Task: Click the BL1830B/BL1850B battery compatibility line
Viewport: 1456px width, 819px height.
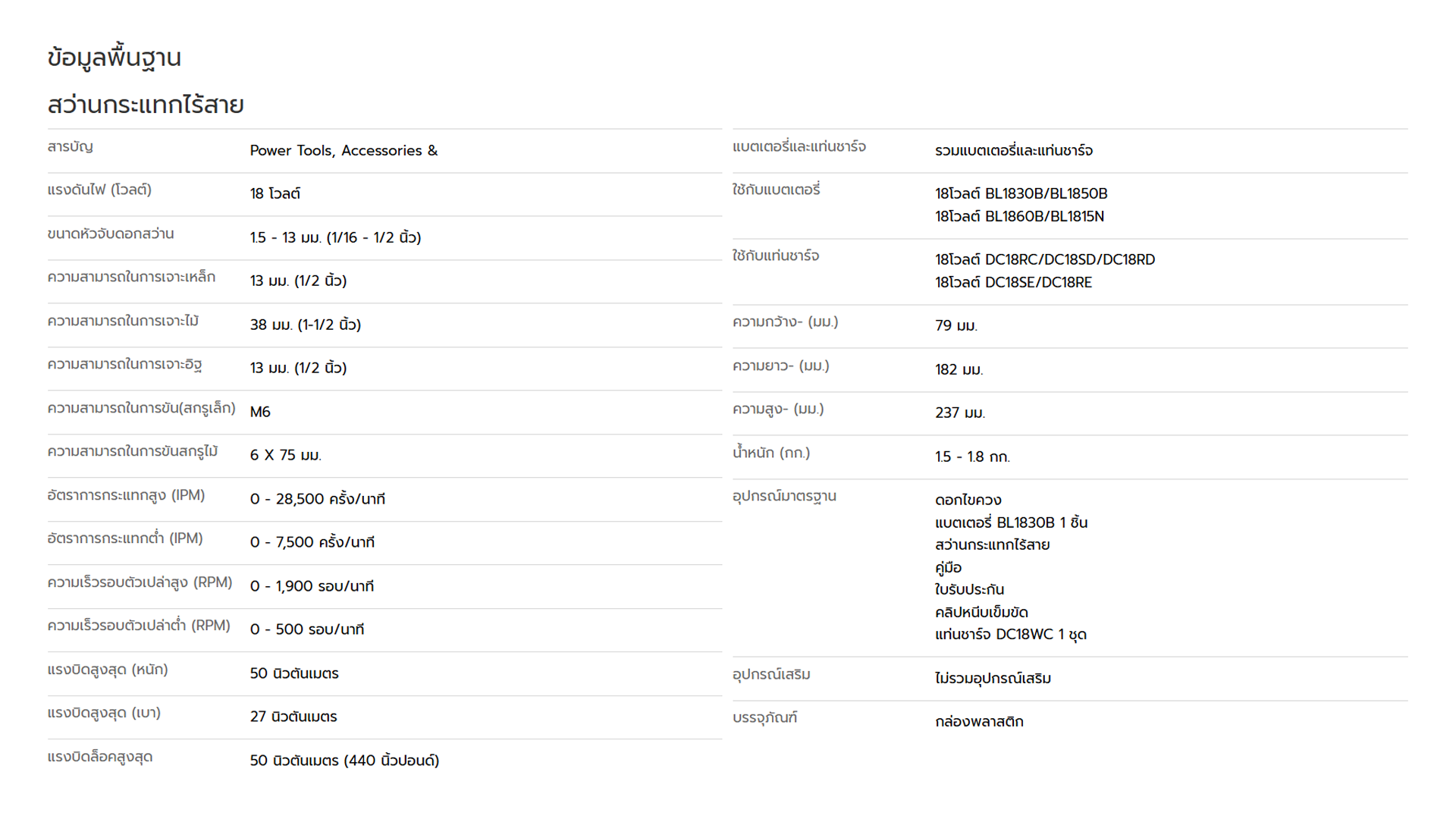Action: pos(1021,193)
